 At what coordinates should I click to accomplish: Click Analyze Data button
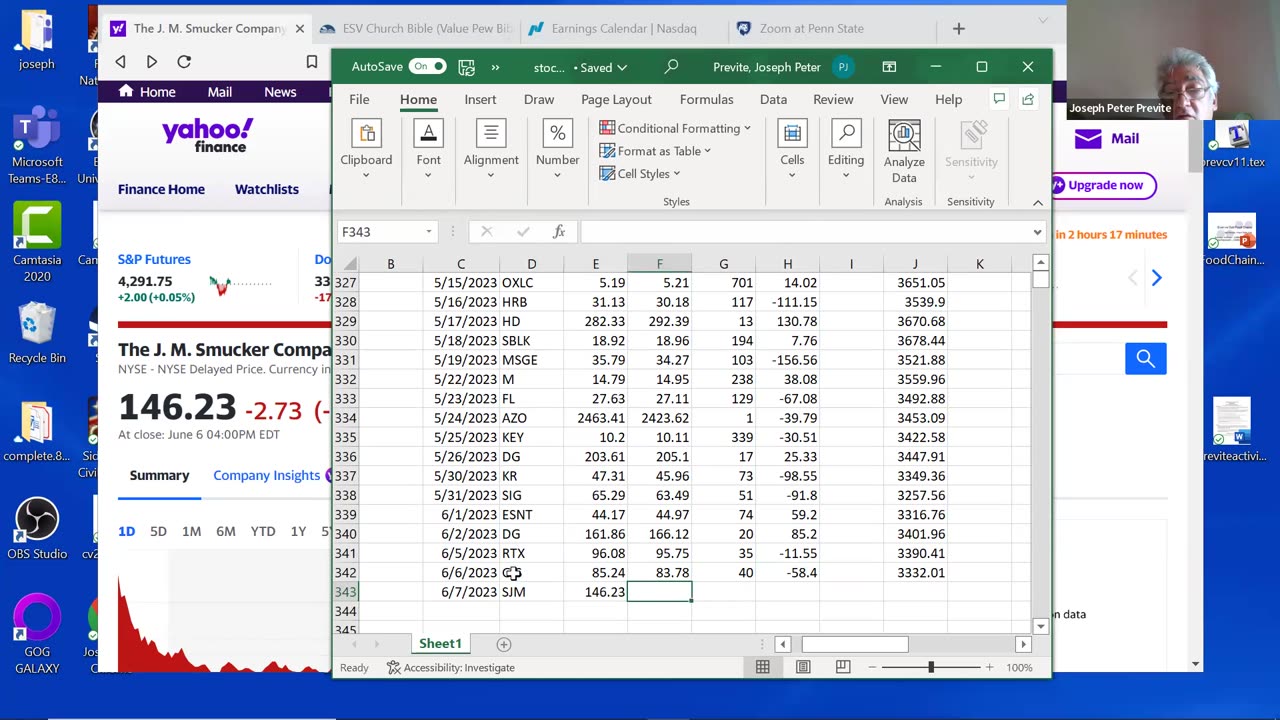tap(904, 152)
